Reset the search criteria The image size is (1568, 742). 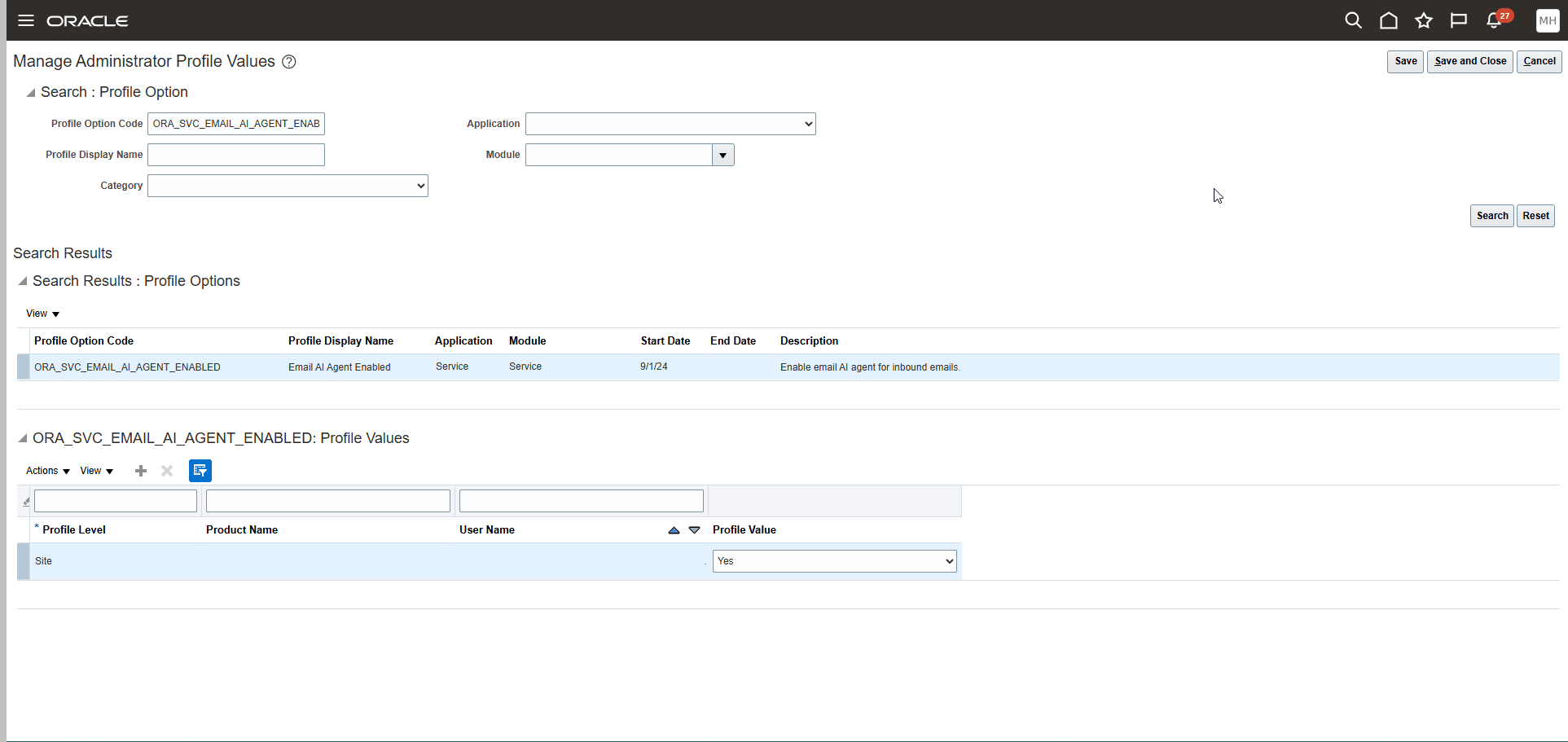(x=1535, y=215)
